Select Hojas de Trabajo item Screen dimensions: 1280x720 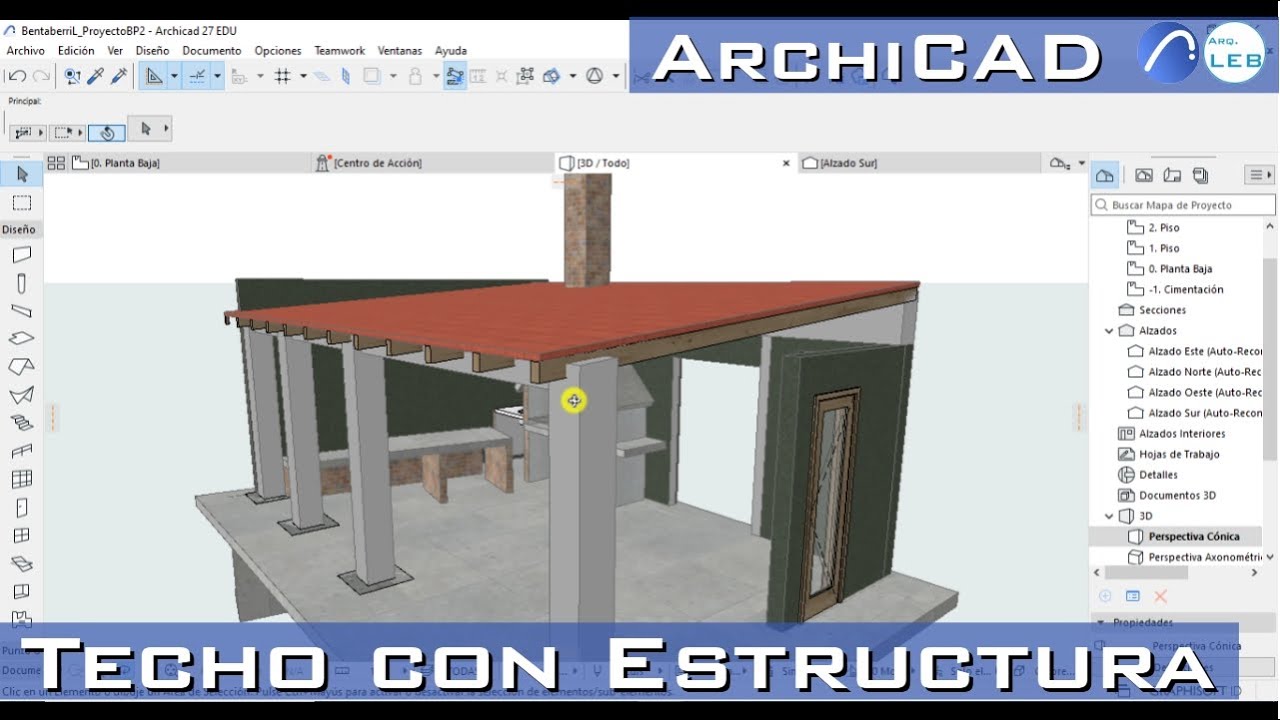[x=1179, y=454]
